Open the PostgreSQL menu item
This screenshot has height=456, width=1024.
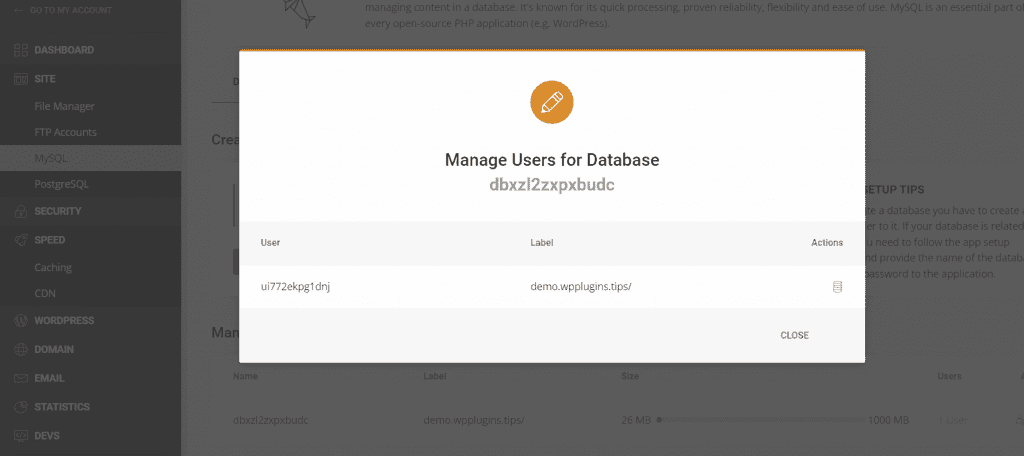tap(63, 185)
